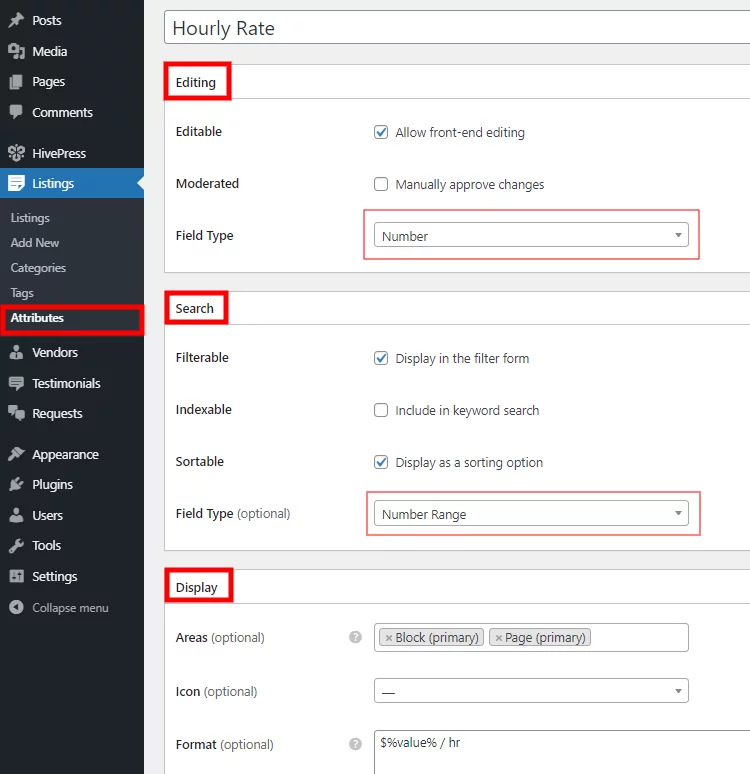
Task: Click the Allow front-end editing label
Action: [460, 132]
